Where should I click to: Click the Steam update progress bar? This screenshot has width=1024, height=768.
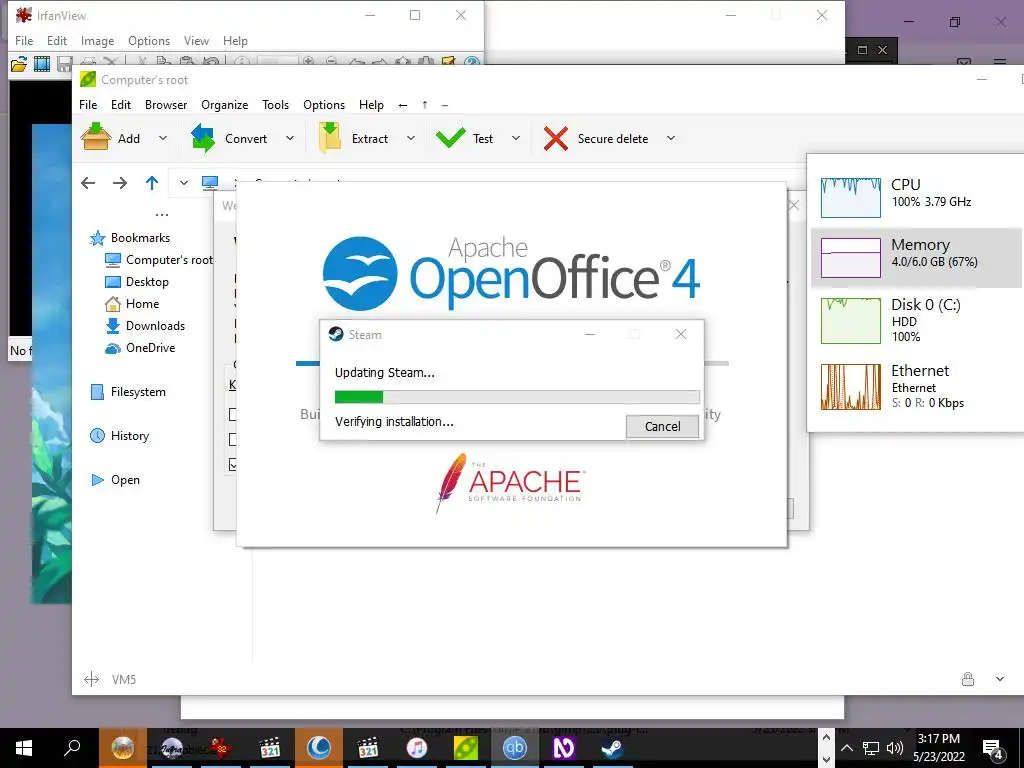pos(517,397)
